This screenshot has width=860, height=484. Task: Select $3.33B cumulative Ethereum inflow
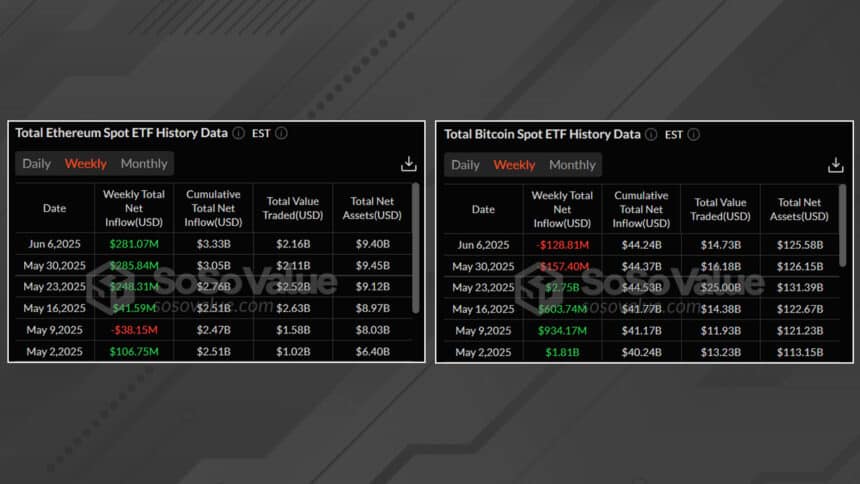point(213,244)
